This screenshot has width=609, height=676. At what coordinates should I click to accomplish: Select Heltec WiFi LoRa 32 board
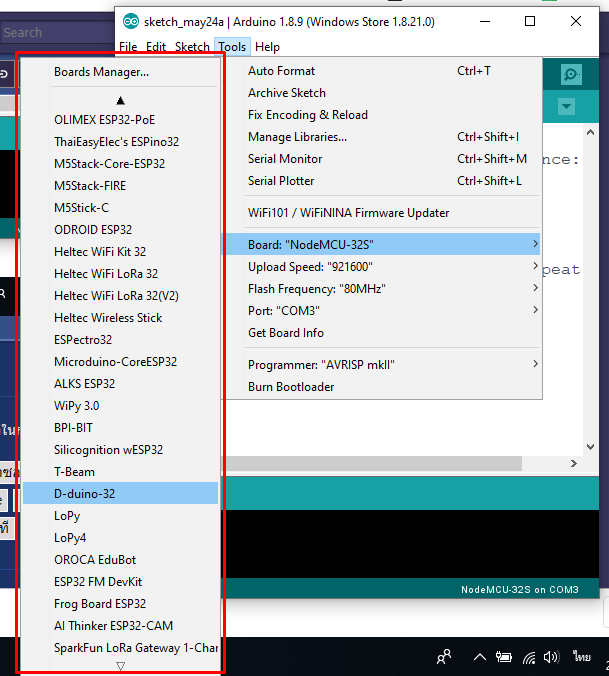point(121,273)
